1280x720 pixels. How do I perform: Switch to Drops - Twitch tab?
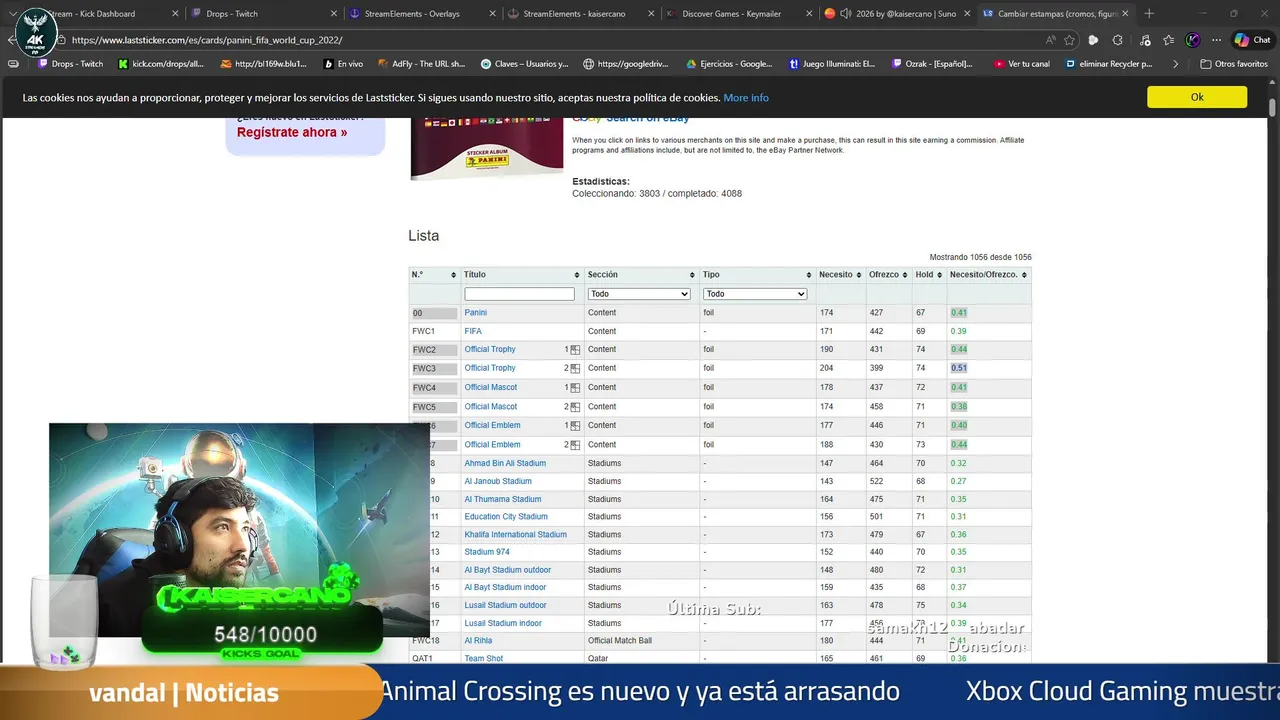[264, 14]
